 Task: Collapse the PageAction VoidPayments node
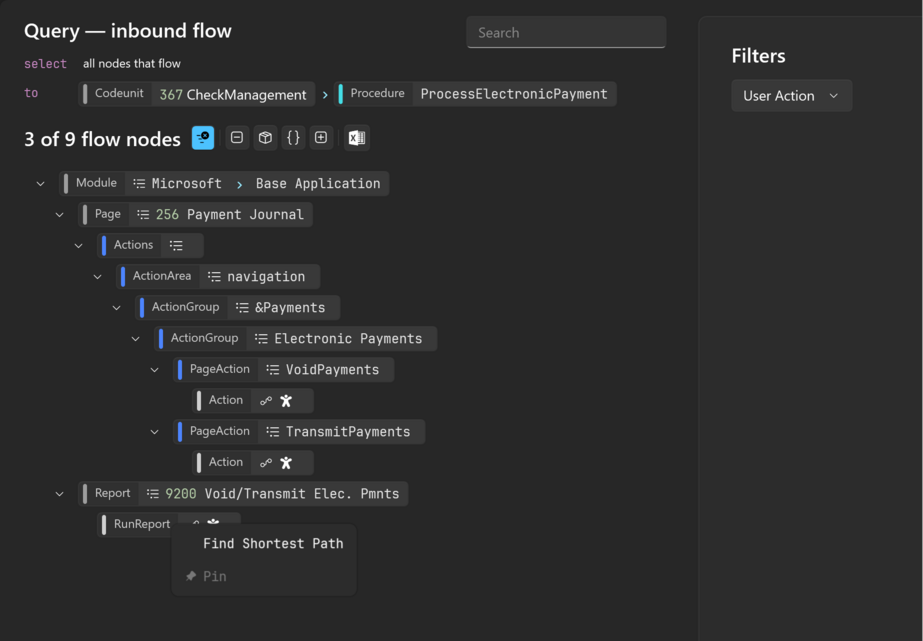pyautogui.click(x=154, y=370)
